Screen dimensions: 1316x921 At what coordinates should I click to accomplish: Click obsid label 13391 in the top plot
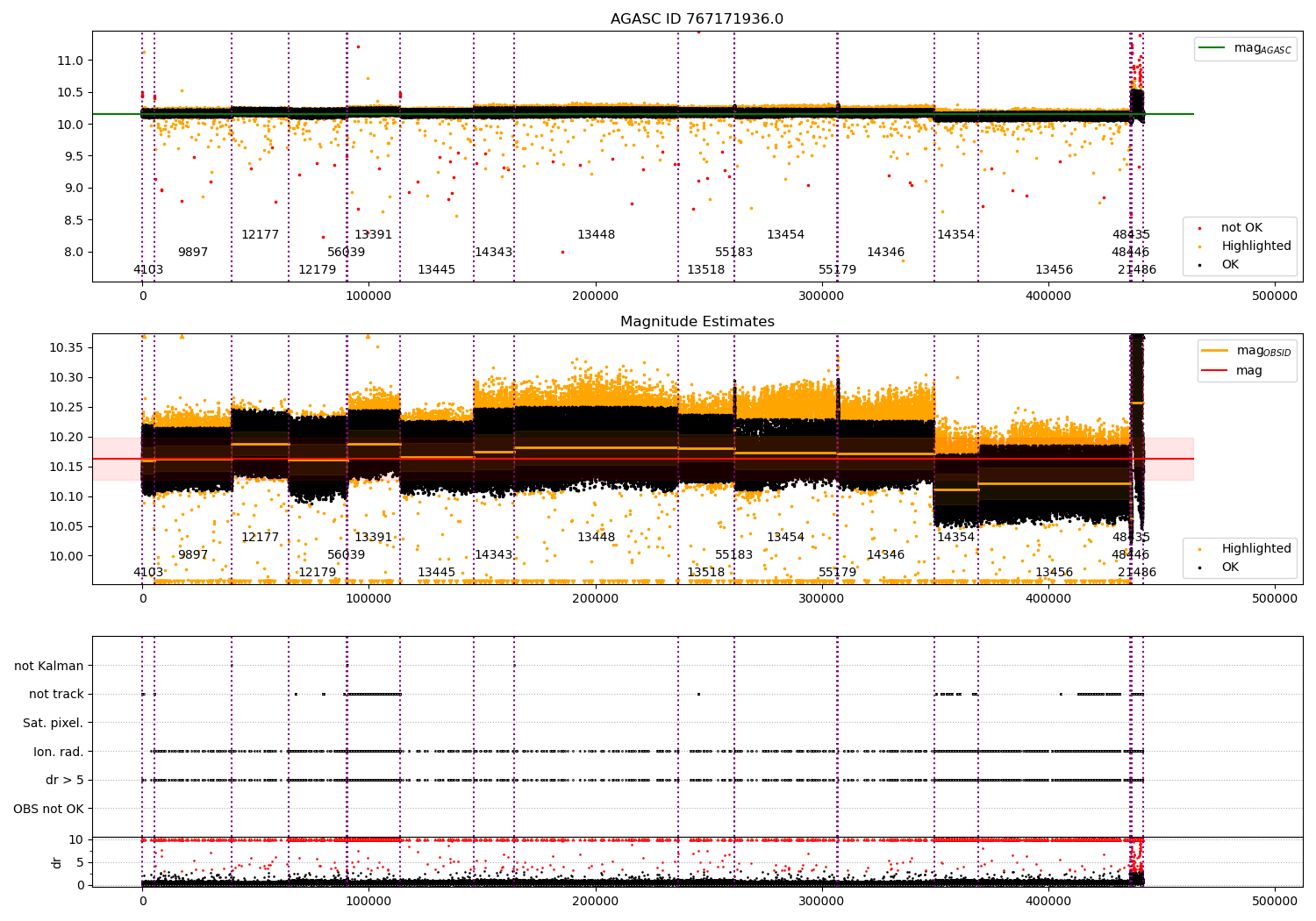point(374,235)
